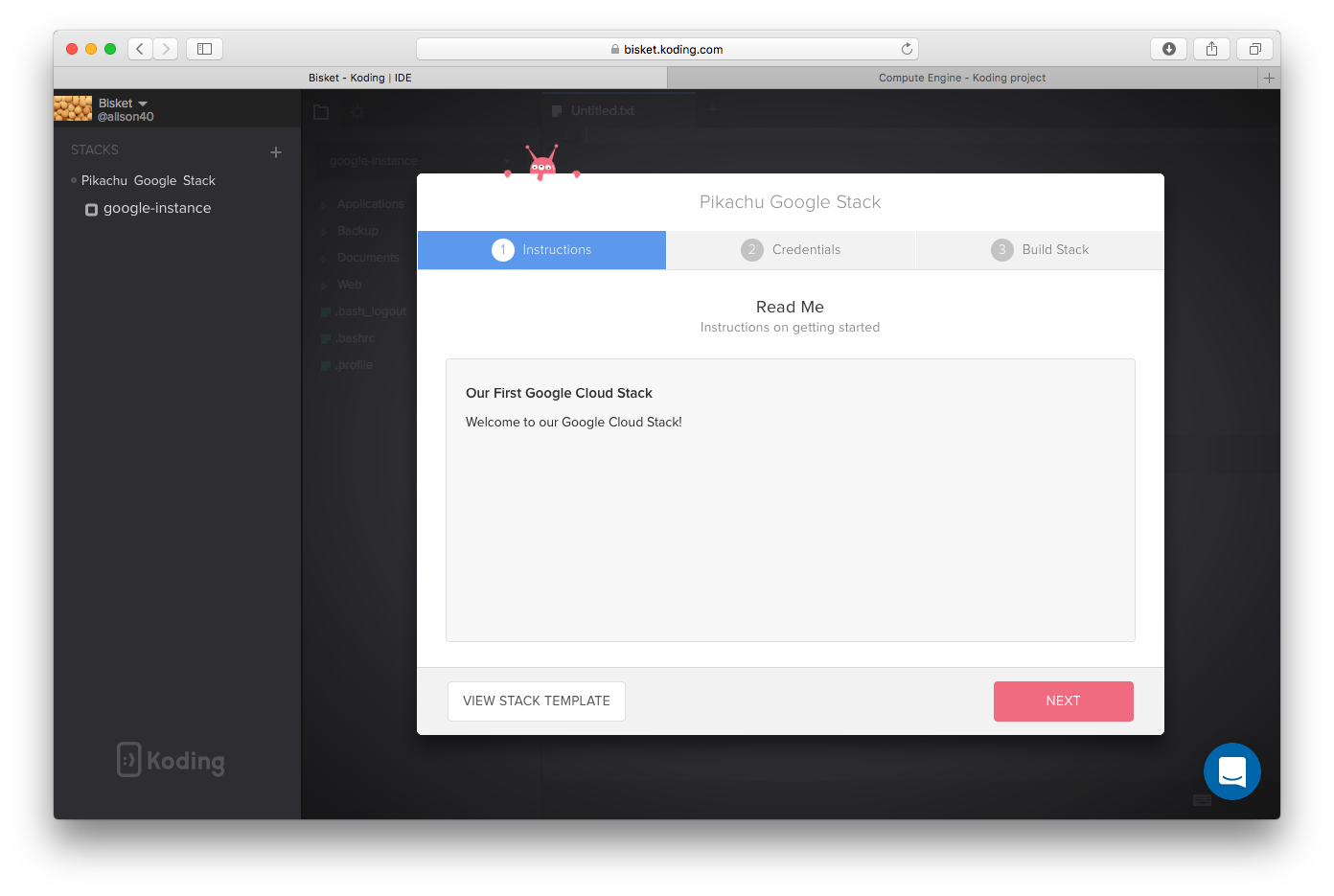This screenshot has height=896, width=1334.
Task: Click the google-instance VM status icon
Action: [x=92, y=210]
